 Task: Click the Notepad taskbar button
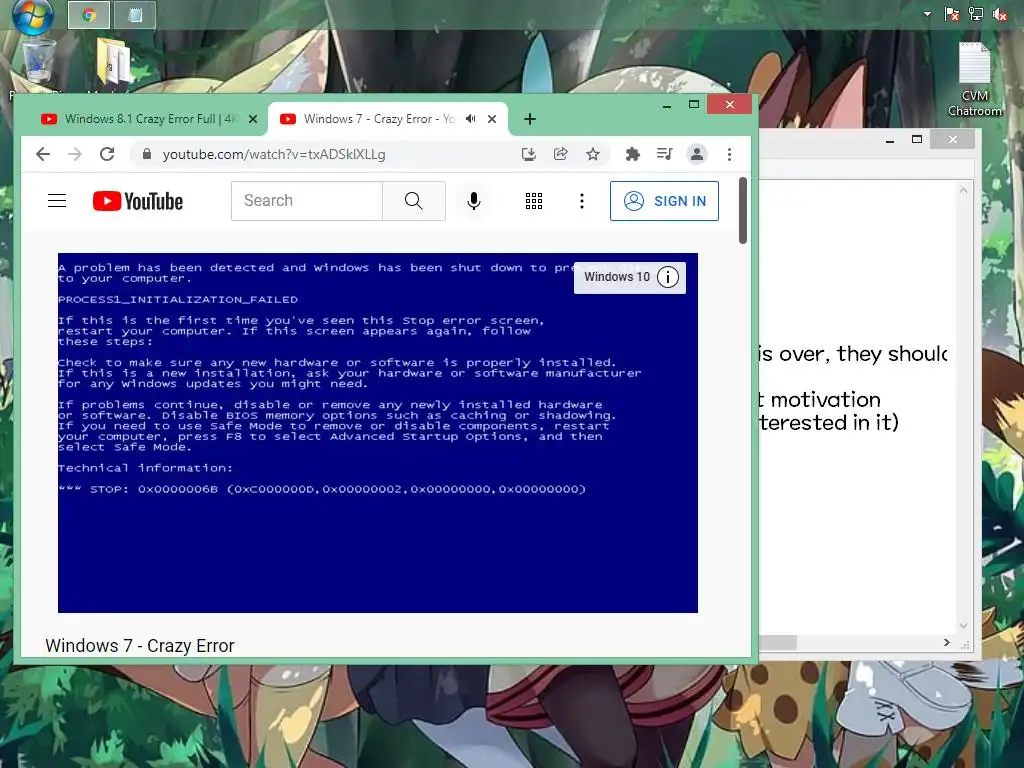(x=135, y=15)
